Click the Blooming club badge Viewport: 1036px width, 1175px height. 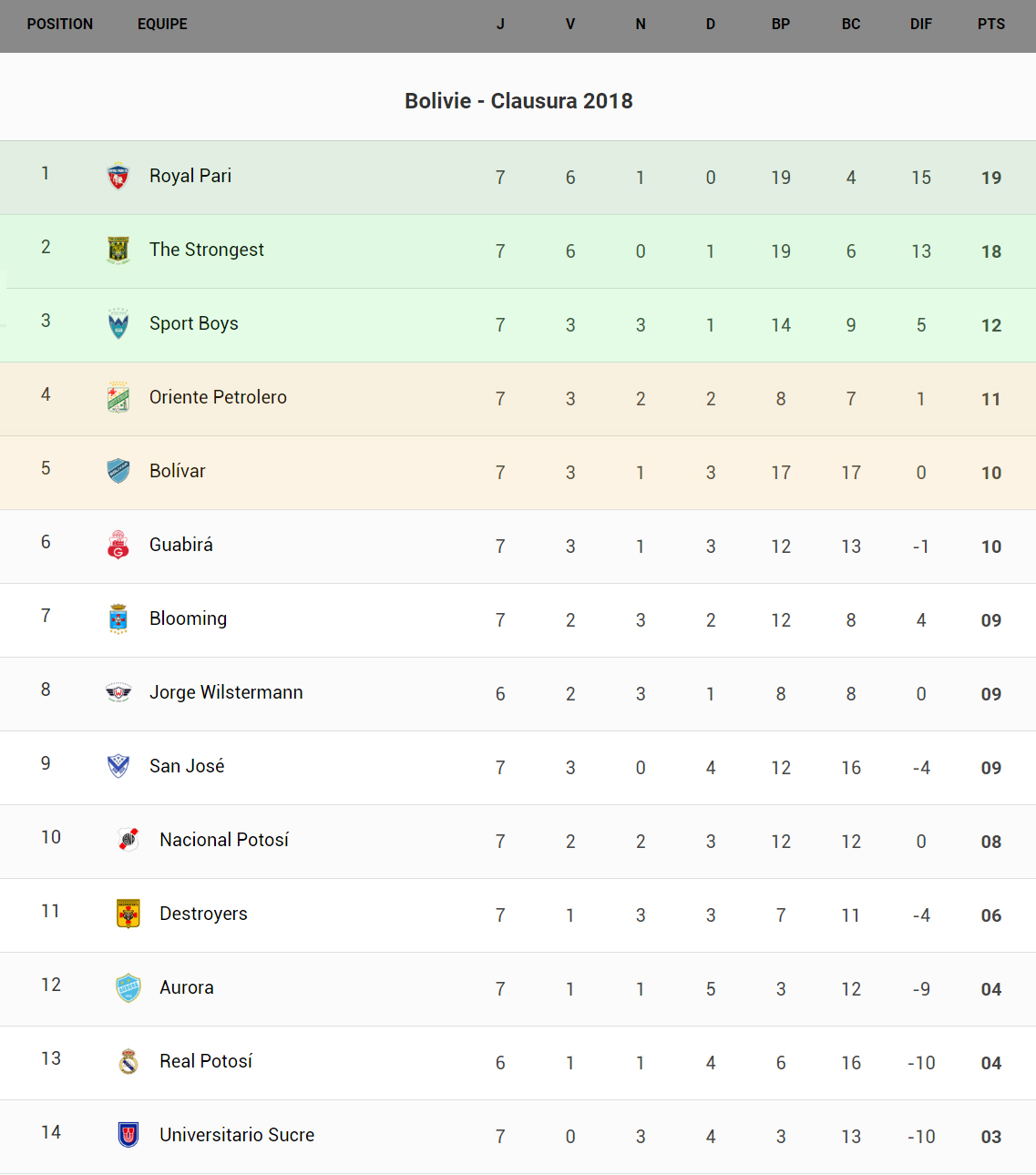[x=118, y=618]
